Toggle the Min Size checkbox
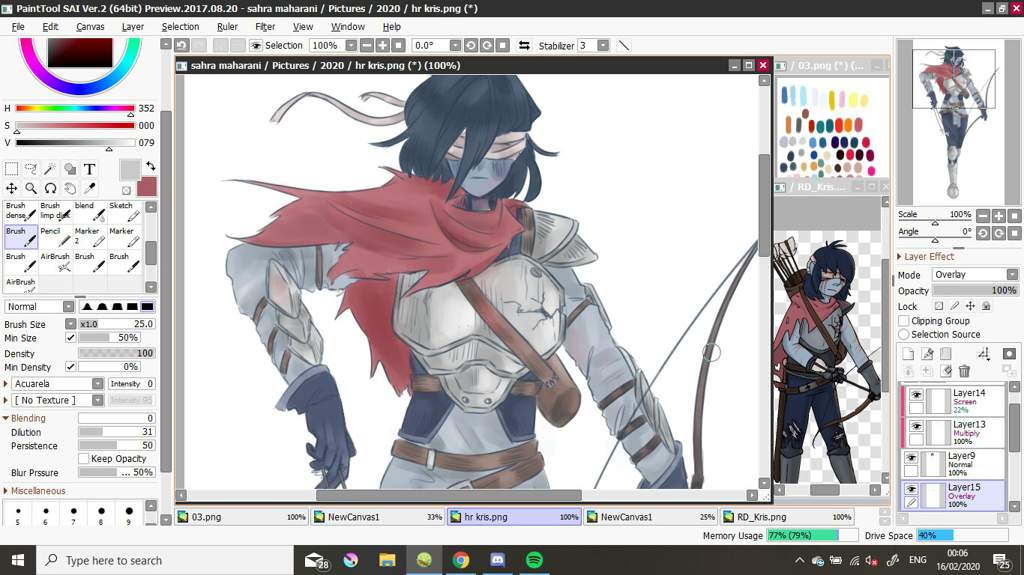1024x575 pixels. [71, 337]
